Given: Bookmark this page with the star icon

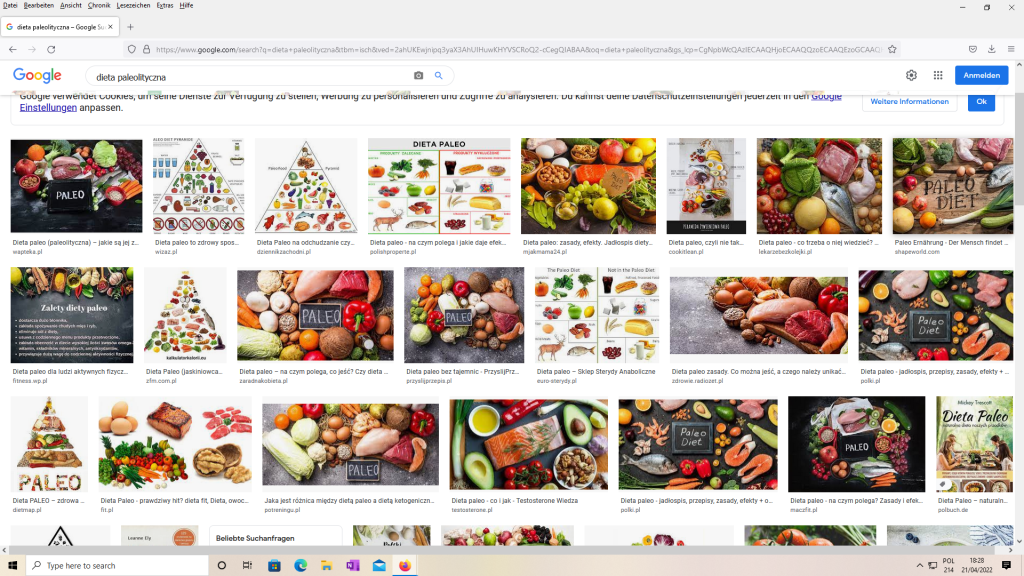Looking at the screenshot, I should [891, 49].
